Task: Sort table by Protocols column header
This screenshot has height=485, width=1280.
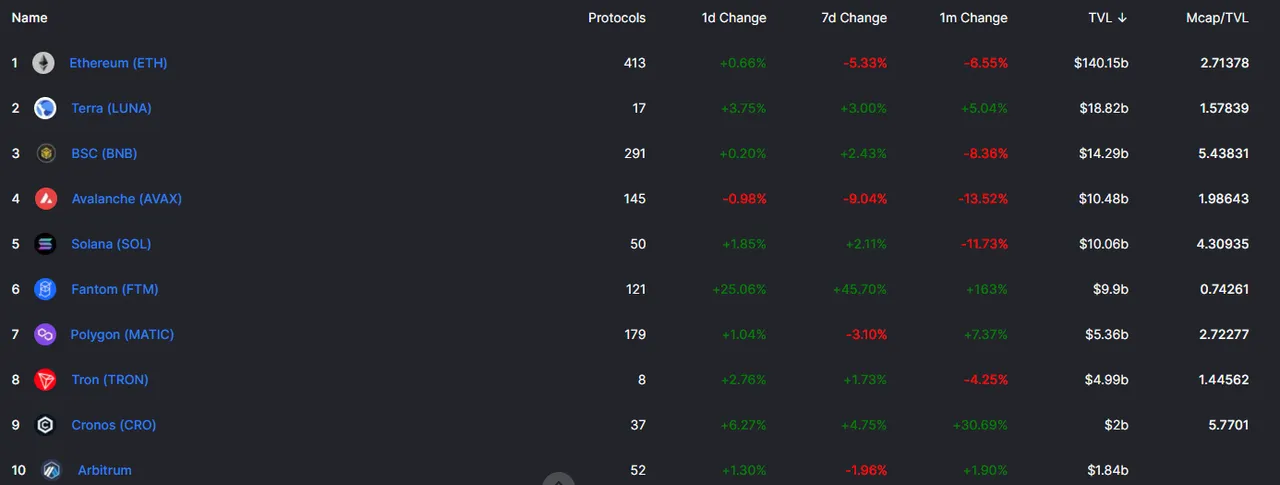Action: (x=617, y=18)
